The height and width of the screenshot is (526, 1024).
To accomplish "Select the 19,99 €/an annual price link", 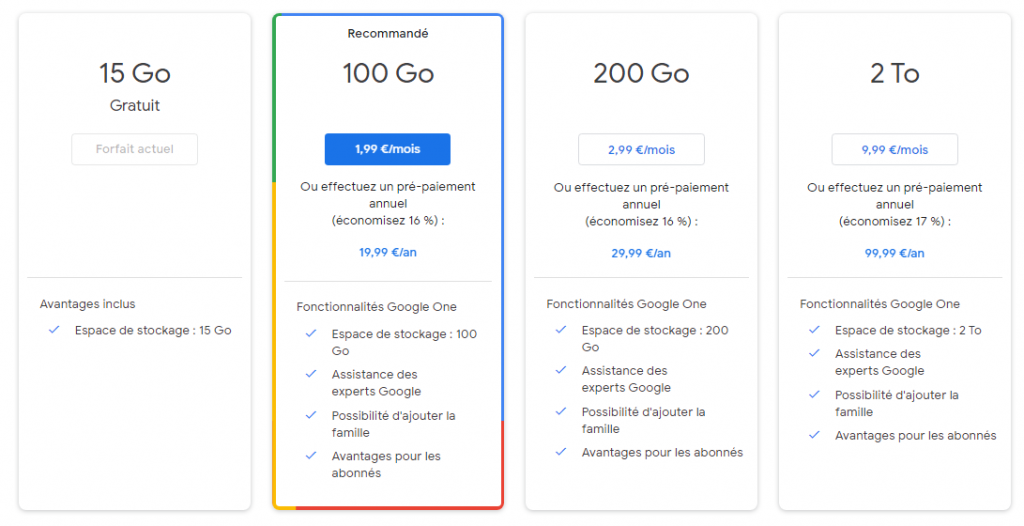I will (388, 252).
